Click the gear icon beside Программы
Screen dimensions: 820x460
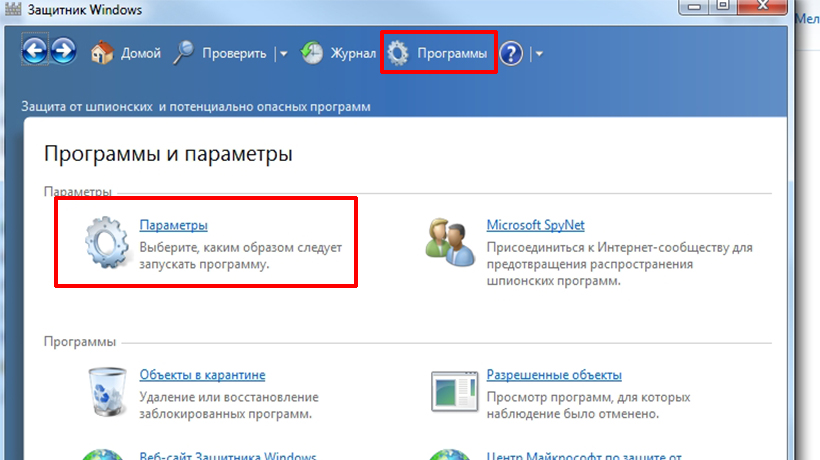(398, 53)
